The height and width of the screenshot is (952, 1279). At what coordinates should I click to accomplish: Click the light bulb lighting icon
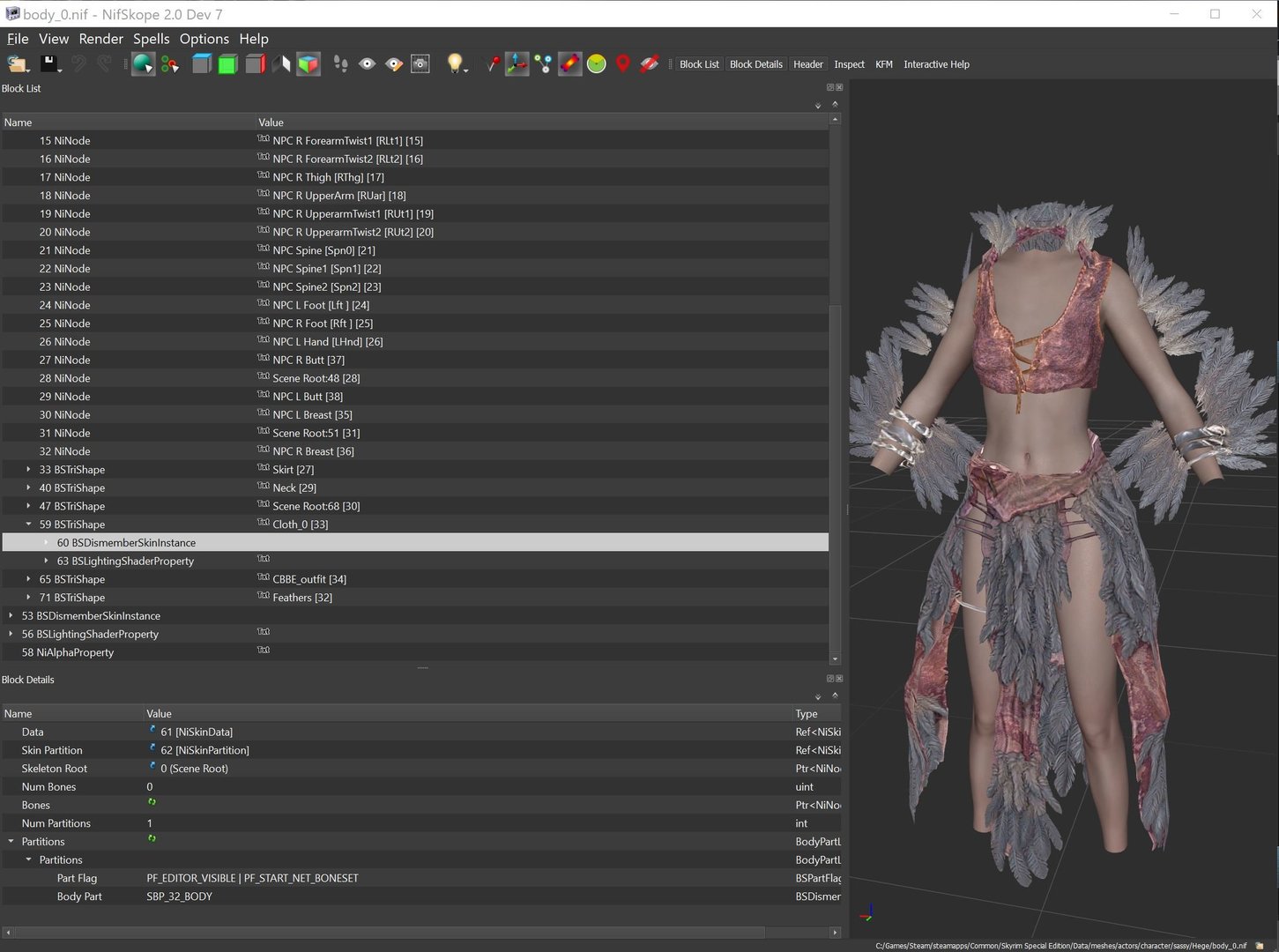455,63
